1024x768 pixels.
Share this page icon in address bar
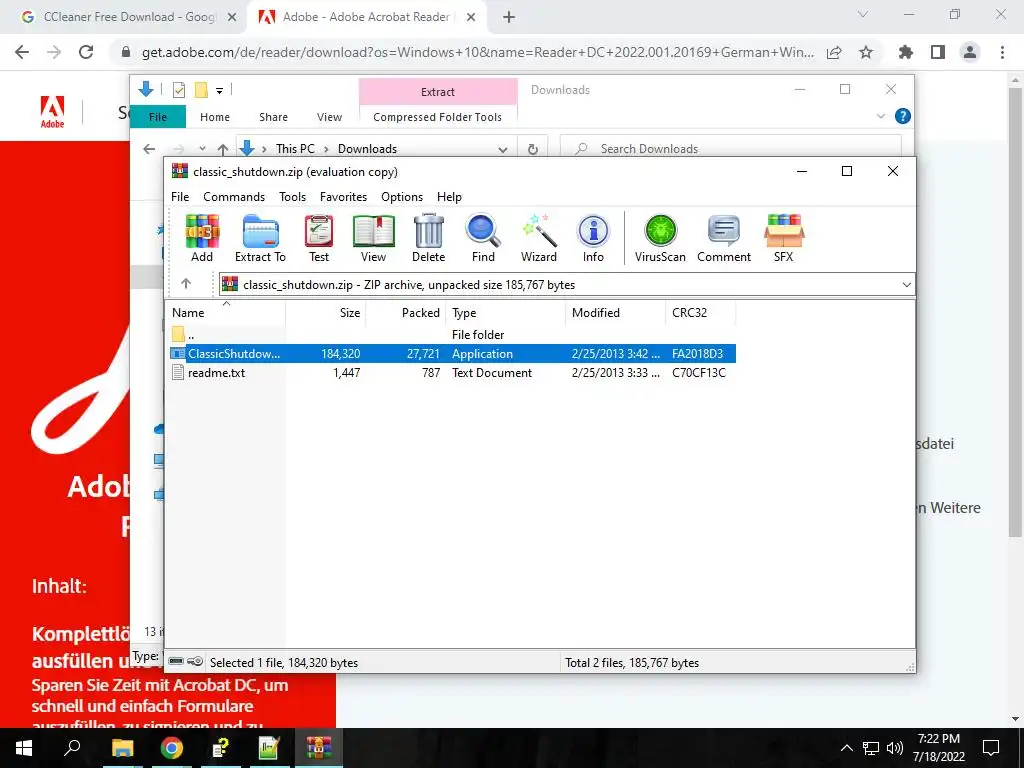(834, 52)
